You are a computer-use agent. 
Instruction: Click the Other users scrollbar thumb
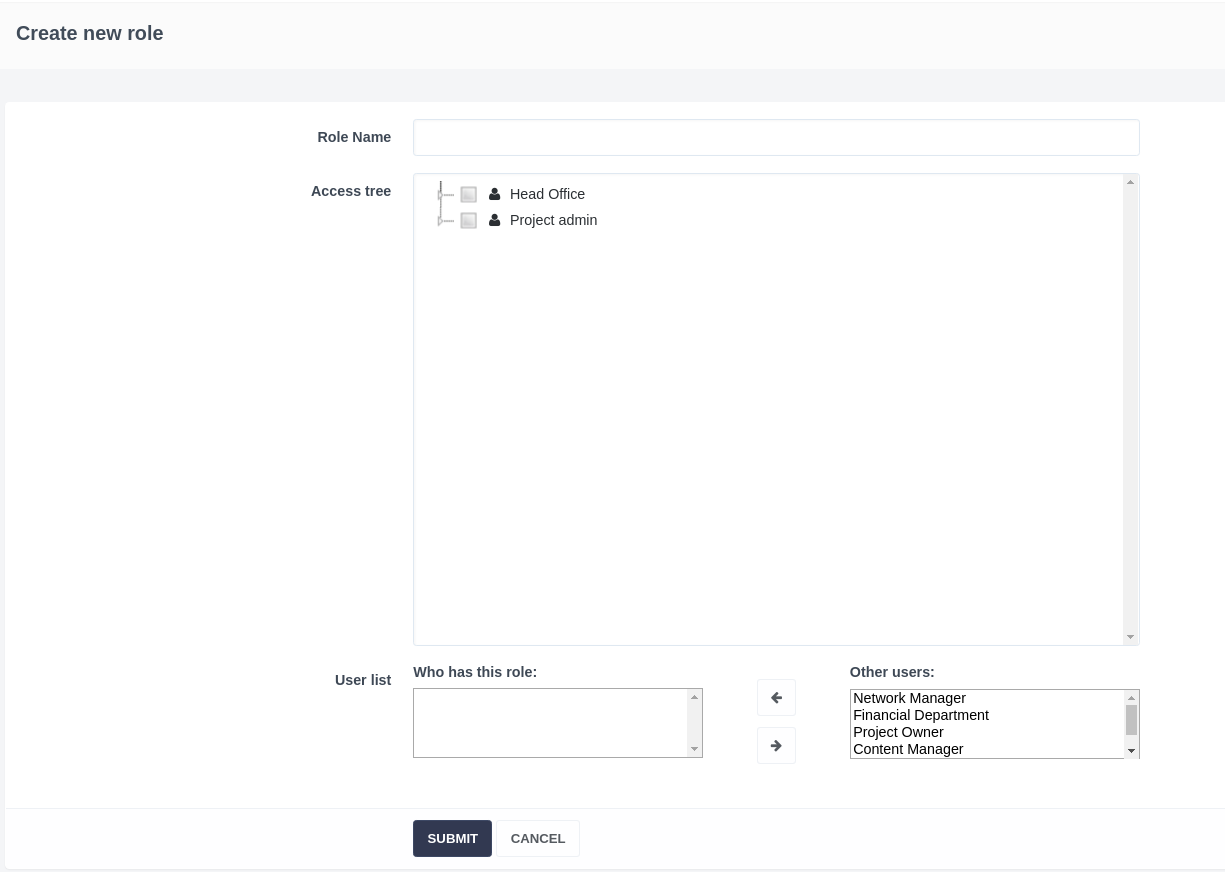coord(1131,720)
